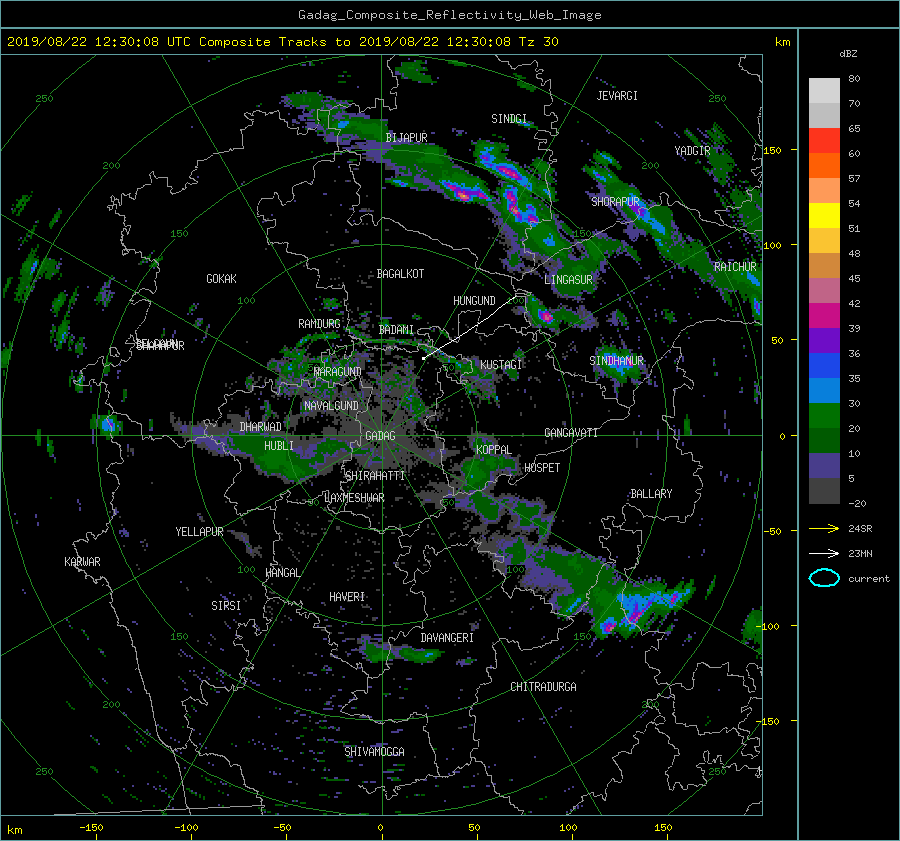
Task: Click the GADAG radar center label
Action: (380, 436)
